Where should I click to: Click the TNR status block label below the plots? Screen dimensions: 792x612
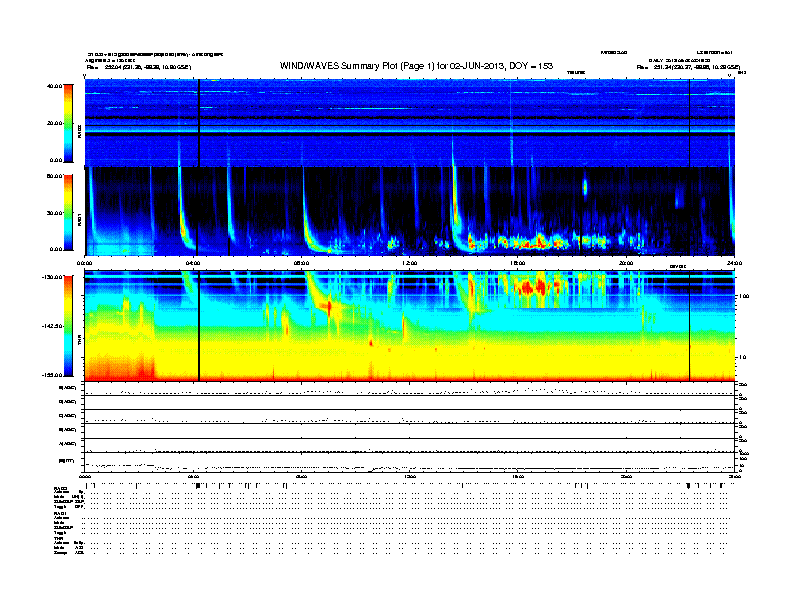58,538
